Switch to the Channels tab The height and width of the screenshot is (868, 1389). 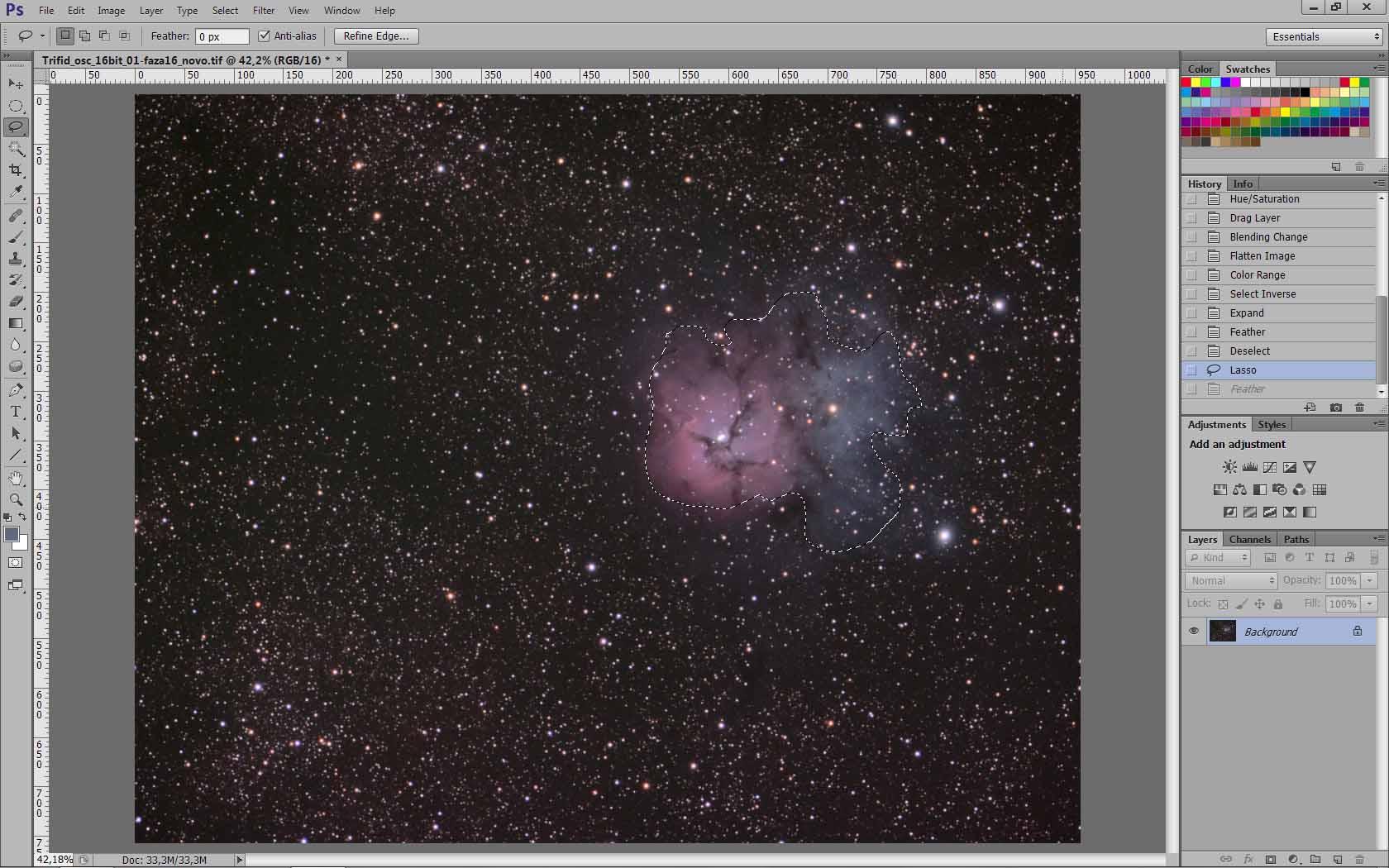tap(1249, 539)
